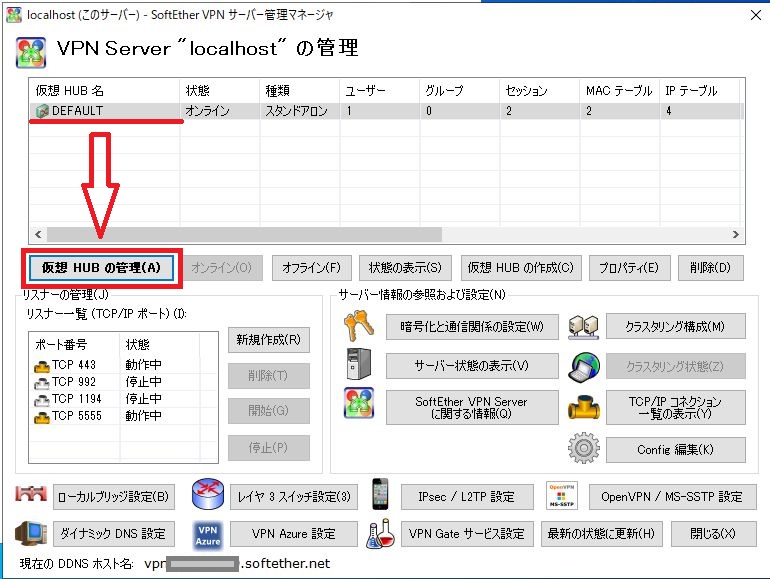Open プロパティ(E) button
770x579 pixels.
630,268
